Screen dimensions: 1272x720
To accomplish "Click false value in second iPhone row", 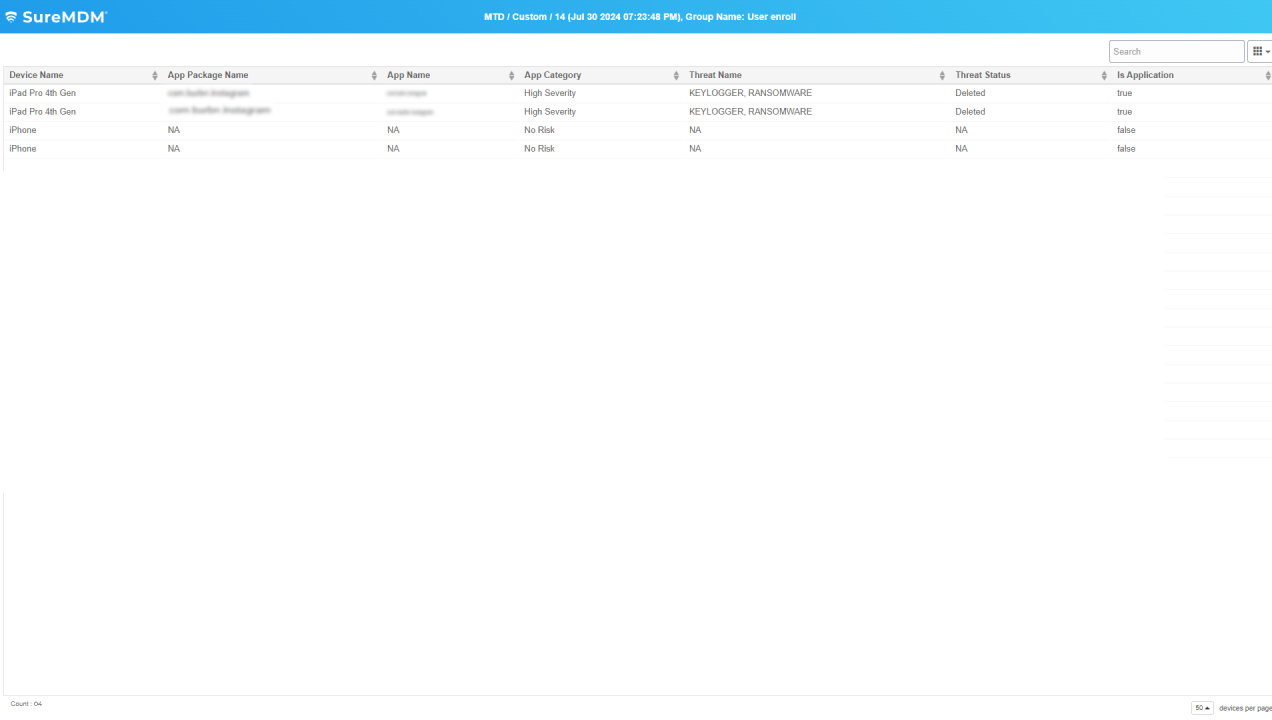I will 1126,149.
